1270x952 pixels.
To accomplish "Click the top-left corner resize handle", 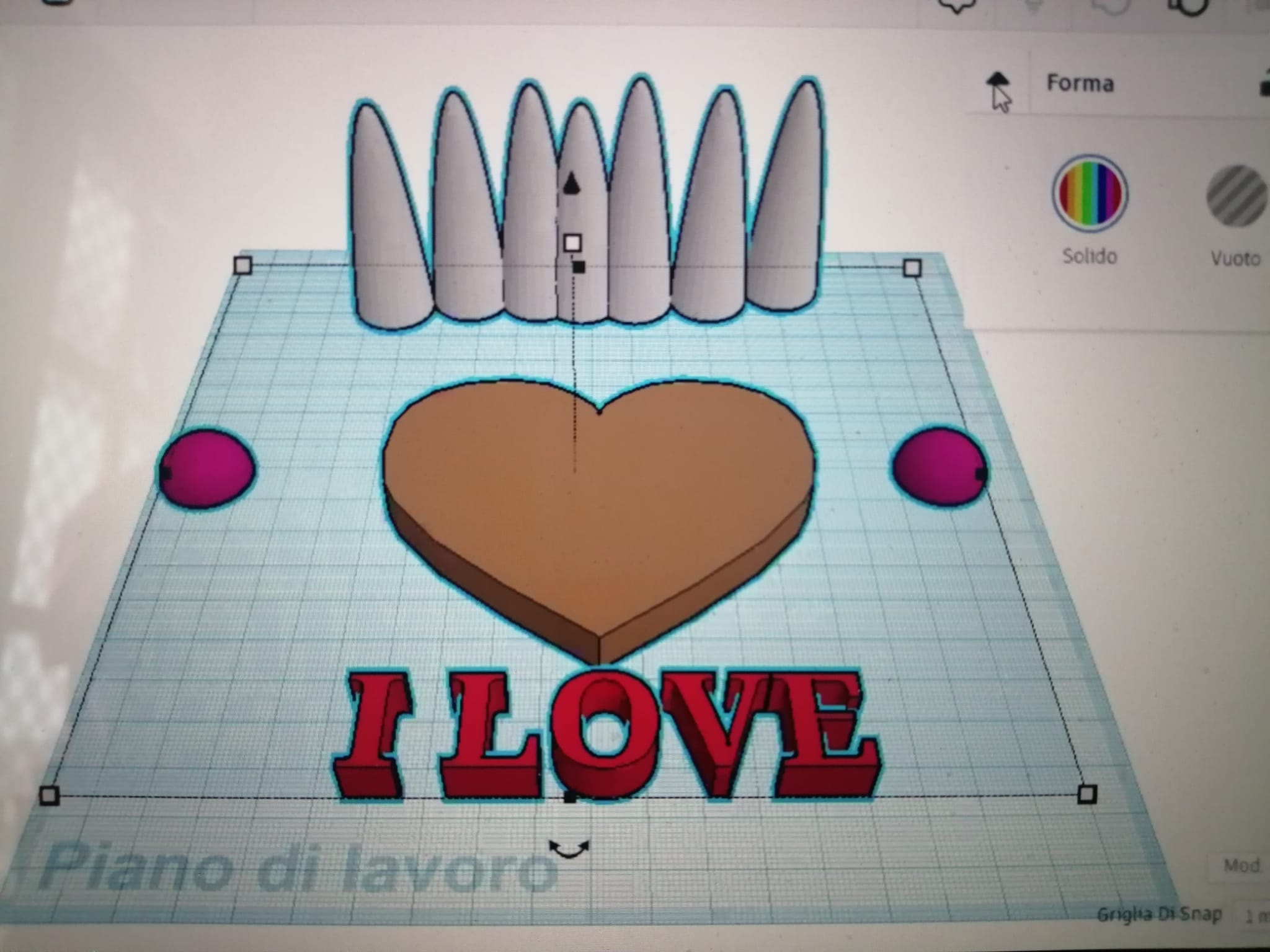I will tap(243, 266).
